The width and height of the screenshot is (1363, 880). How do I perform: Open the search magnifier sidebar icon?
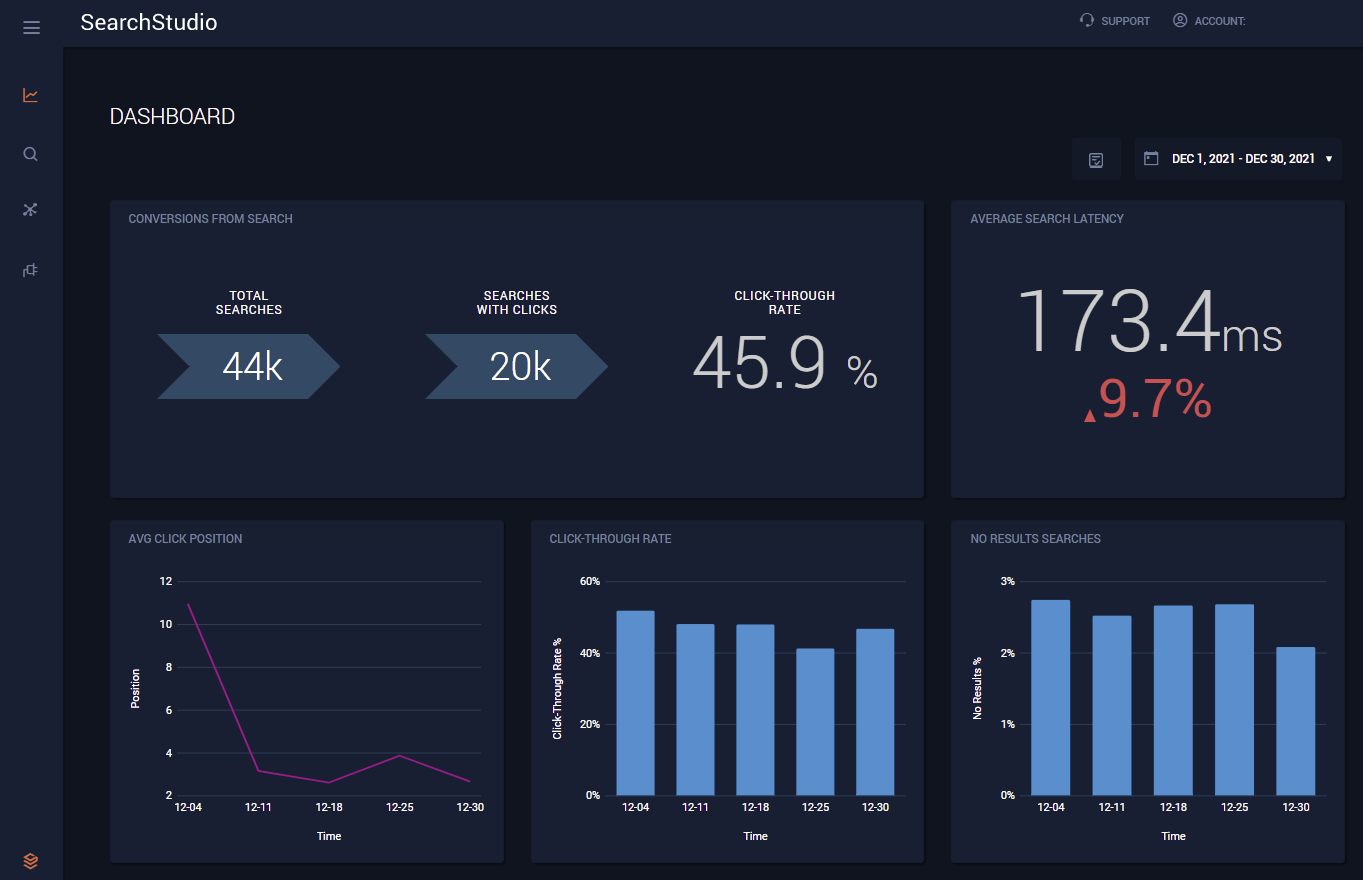click(31, 154)
